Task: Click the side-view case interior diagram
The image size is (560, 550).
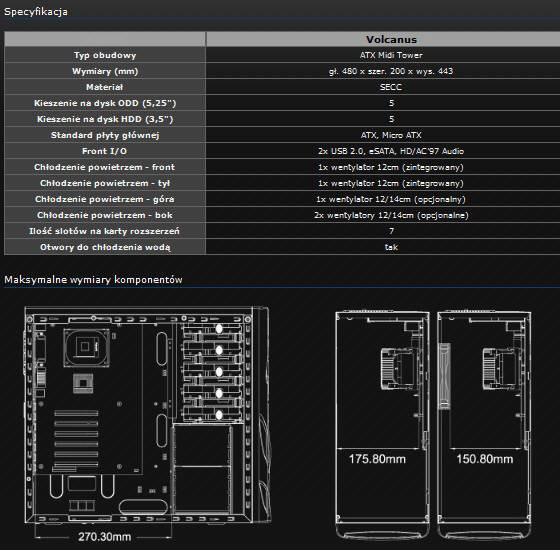Action: (146, 415)
